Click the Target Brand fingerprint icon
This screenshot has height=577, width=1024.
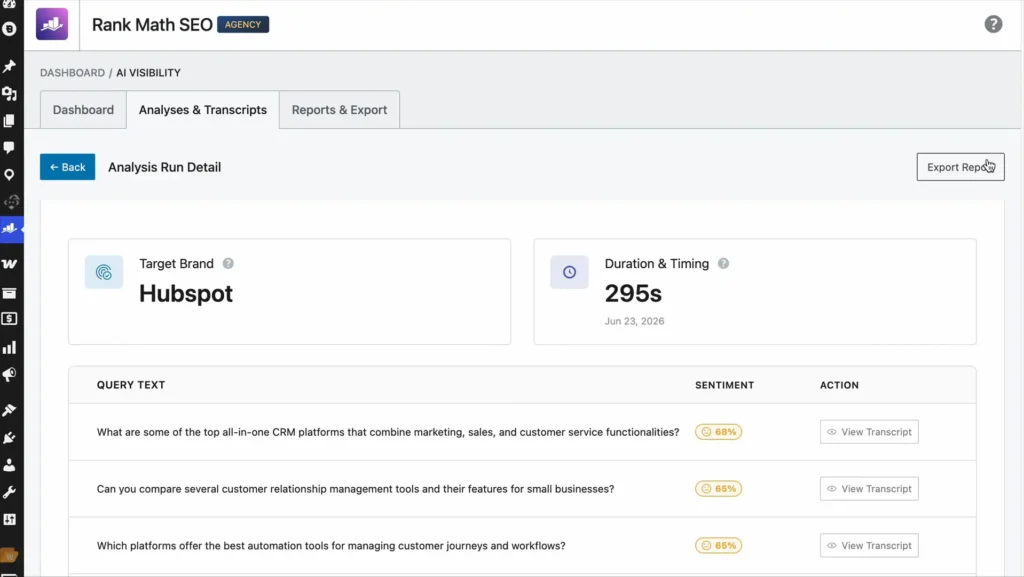(104, 272)
